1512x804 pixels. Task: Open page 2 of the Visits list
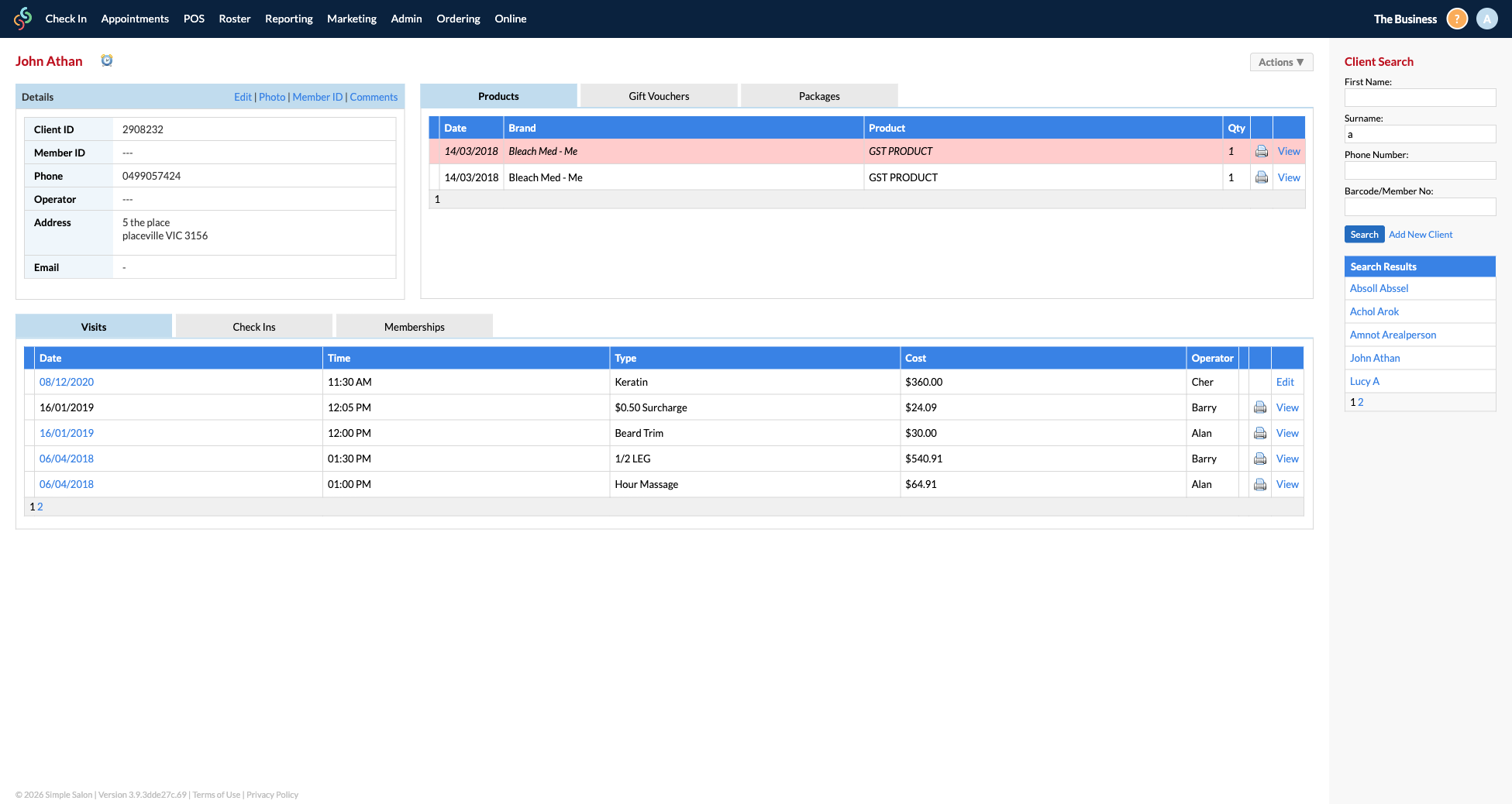[x=40, y=507]
